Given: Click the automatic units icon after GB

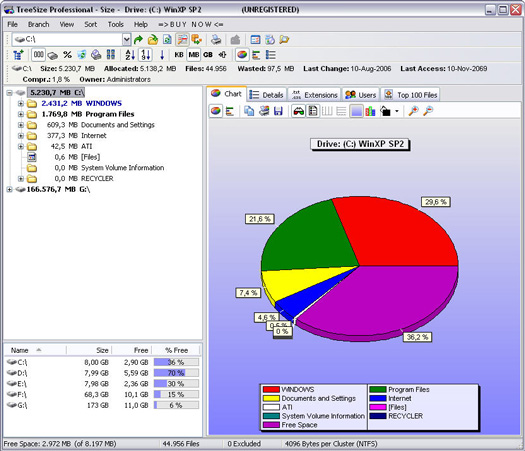Looking at the screenshot, I should pos(222,55).
